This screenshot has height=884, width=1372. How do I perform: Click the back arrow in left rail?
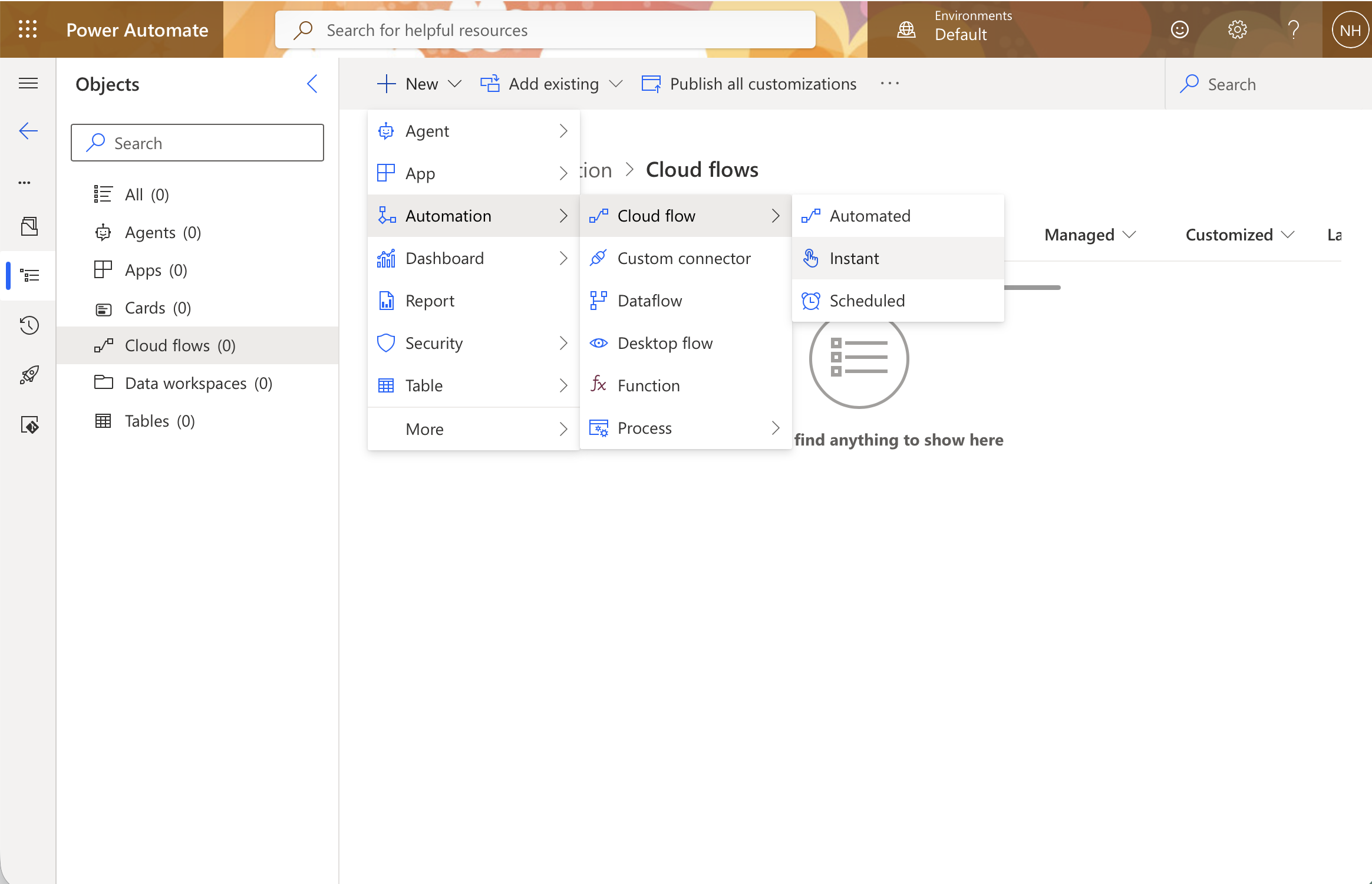point(28,131)
